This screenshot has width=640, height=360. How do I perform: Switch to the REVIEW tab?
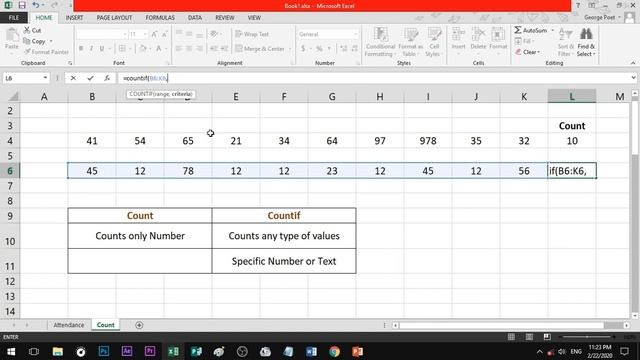pos(224,18)
